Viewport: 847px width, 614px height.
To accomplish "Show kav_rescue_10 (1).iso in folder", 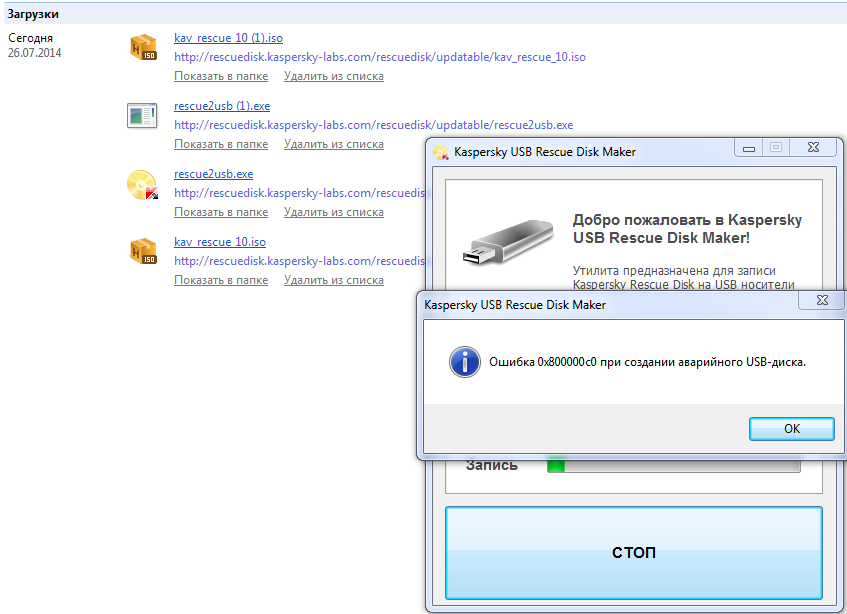I will tap(221, 76).
